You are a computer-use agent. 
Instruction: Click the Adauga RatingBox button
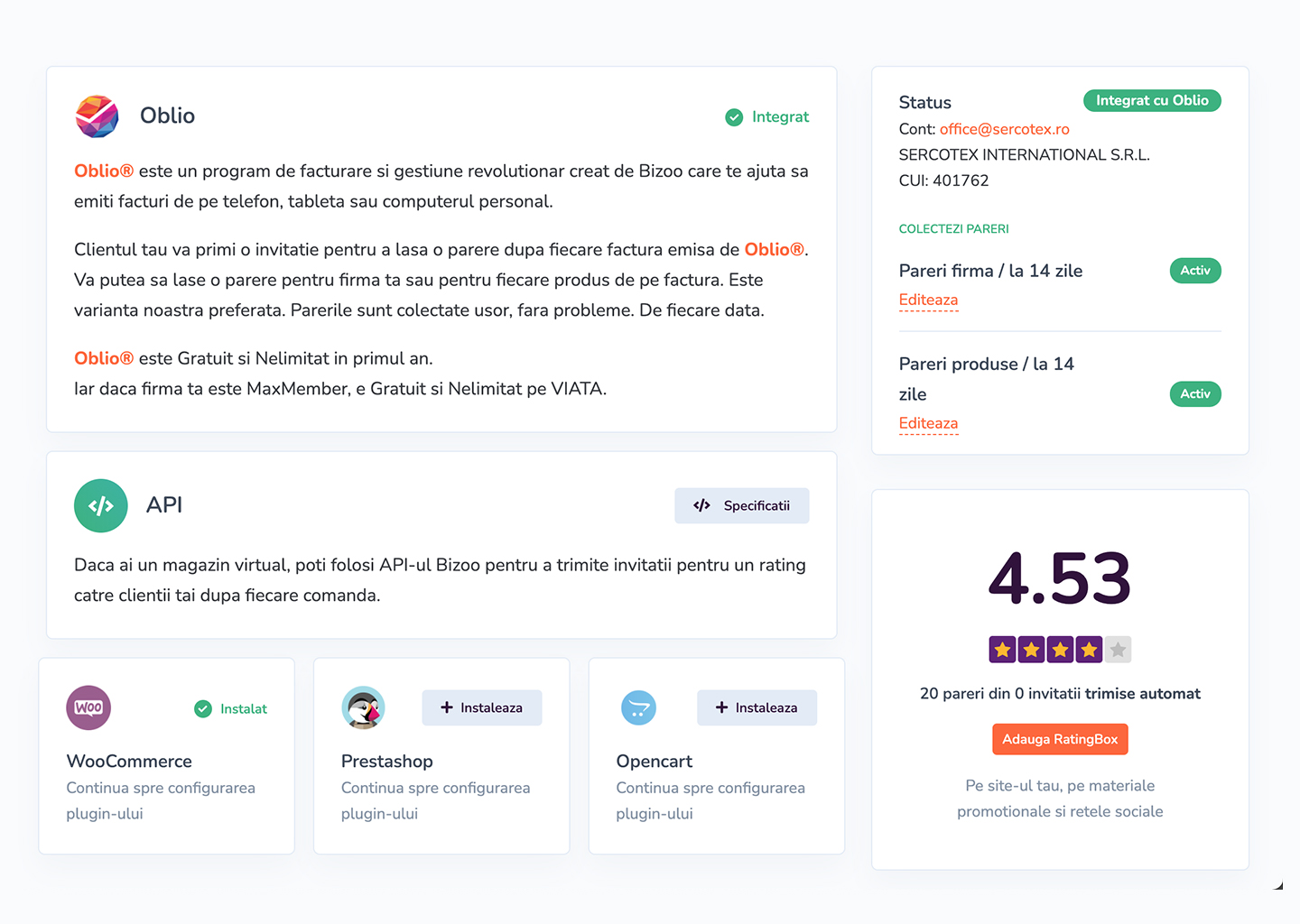point(1060,739)
